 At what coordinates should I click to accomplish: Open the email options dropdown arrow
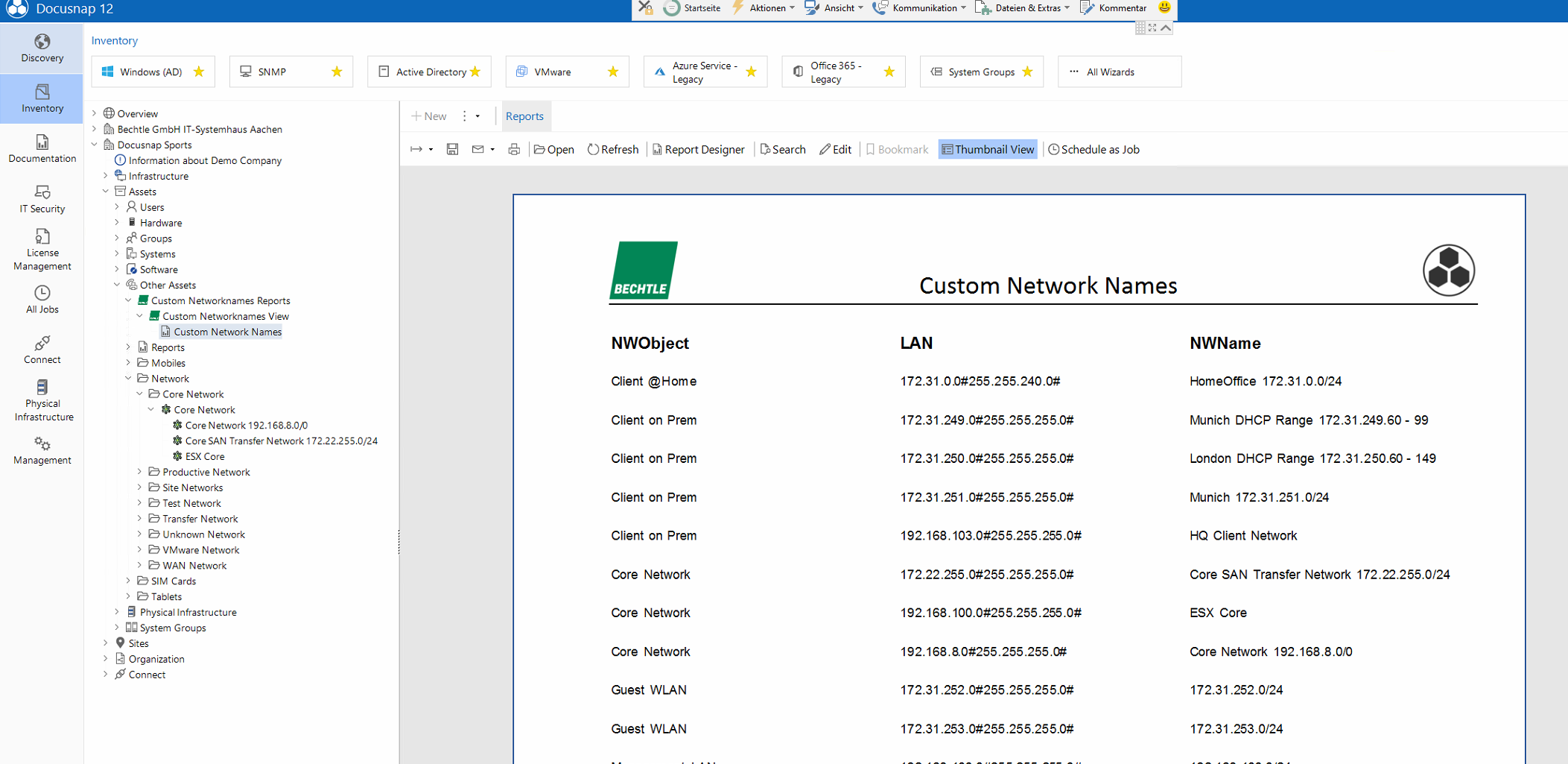[x=492, y=150]
